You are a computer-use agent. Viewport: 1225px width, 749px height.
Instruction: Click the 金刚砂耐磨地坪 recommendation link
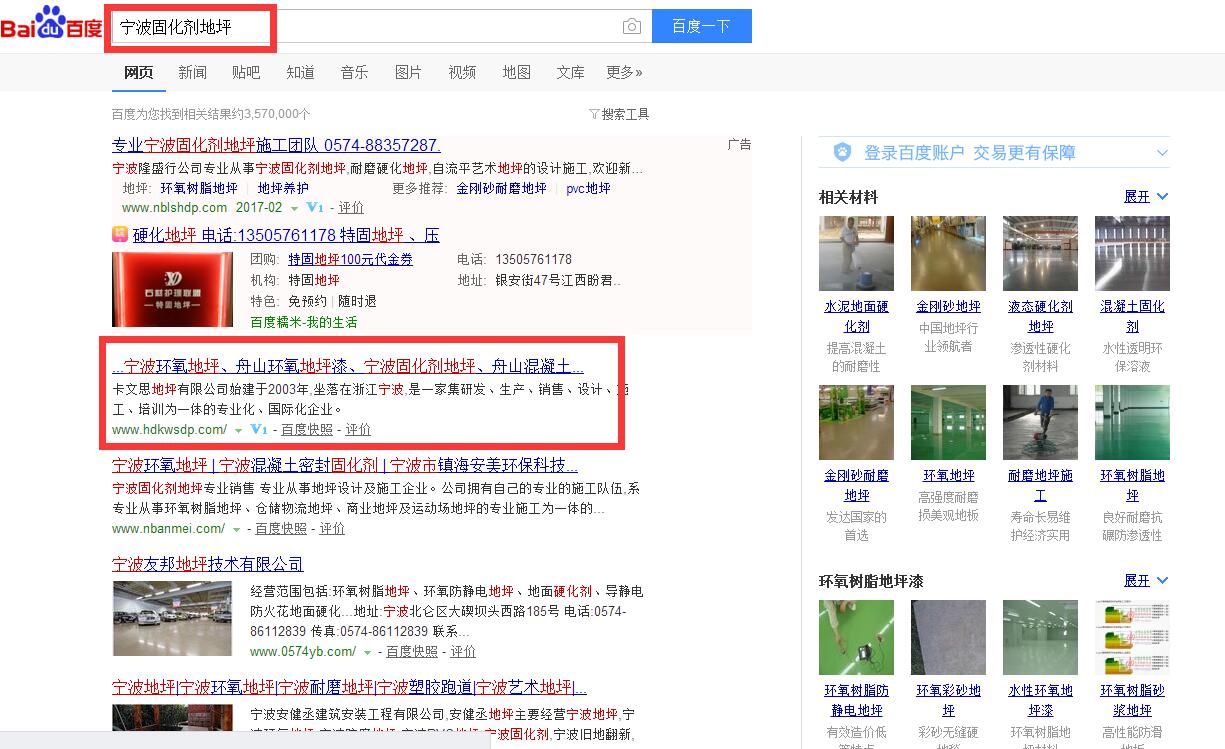[x=502, y=188]
